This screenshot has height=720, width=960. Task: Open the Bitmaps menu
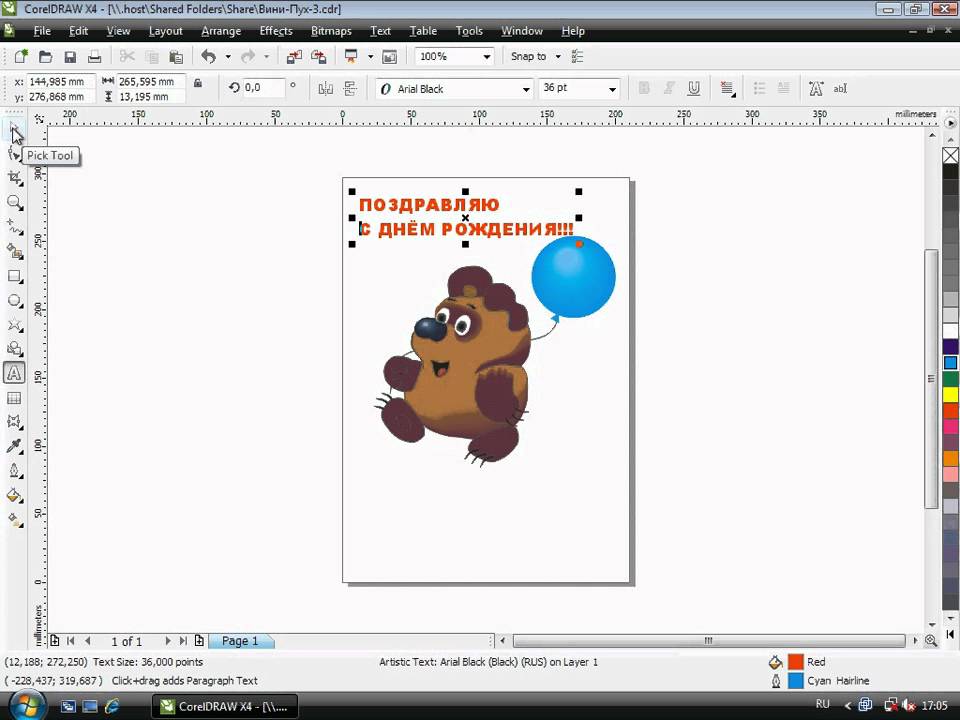[x=331, y=31]
